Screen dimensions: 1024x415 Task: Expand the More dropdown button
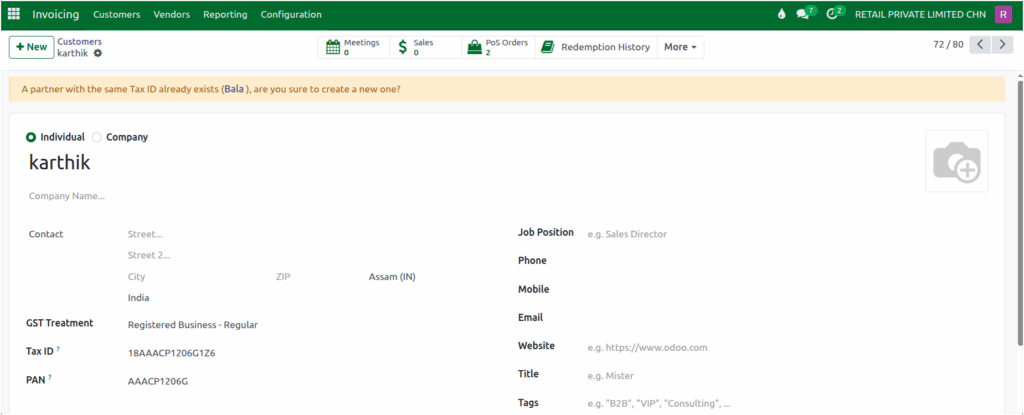click(680, 47)
